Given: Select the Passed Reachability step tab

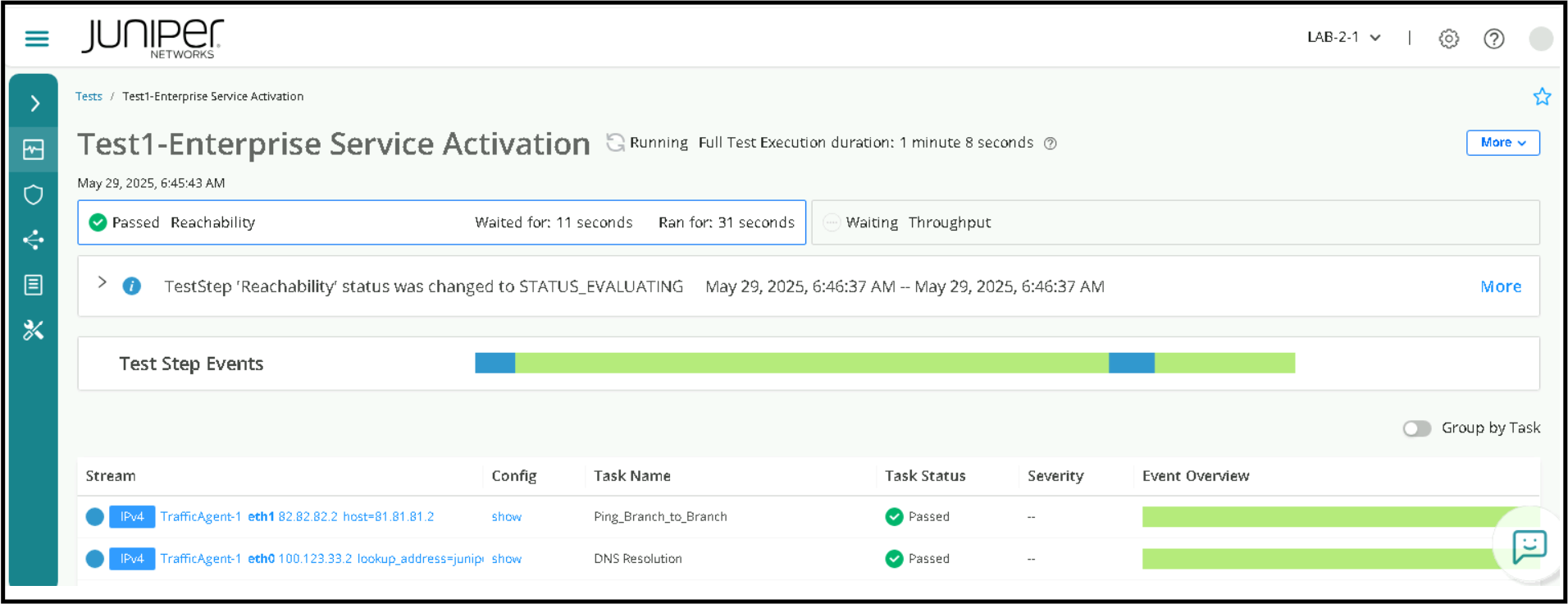Looking at the screenshot, I should [x=441, y=222].
